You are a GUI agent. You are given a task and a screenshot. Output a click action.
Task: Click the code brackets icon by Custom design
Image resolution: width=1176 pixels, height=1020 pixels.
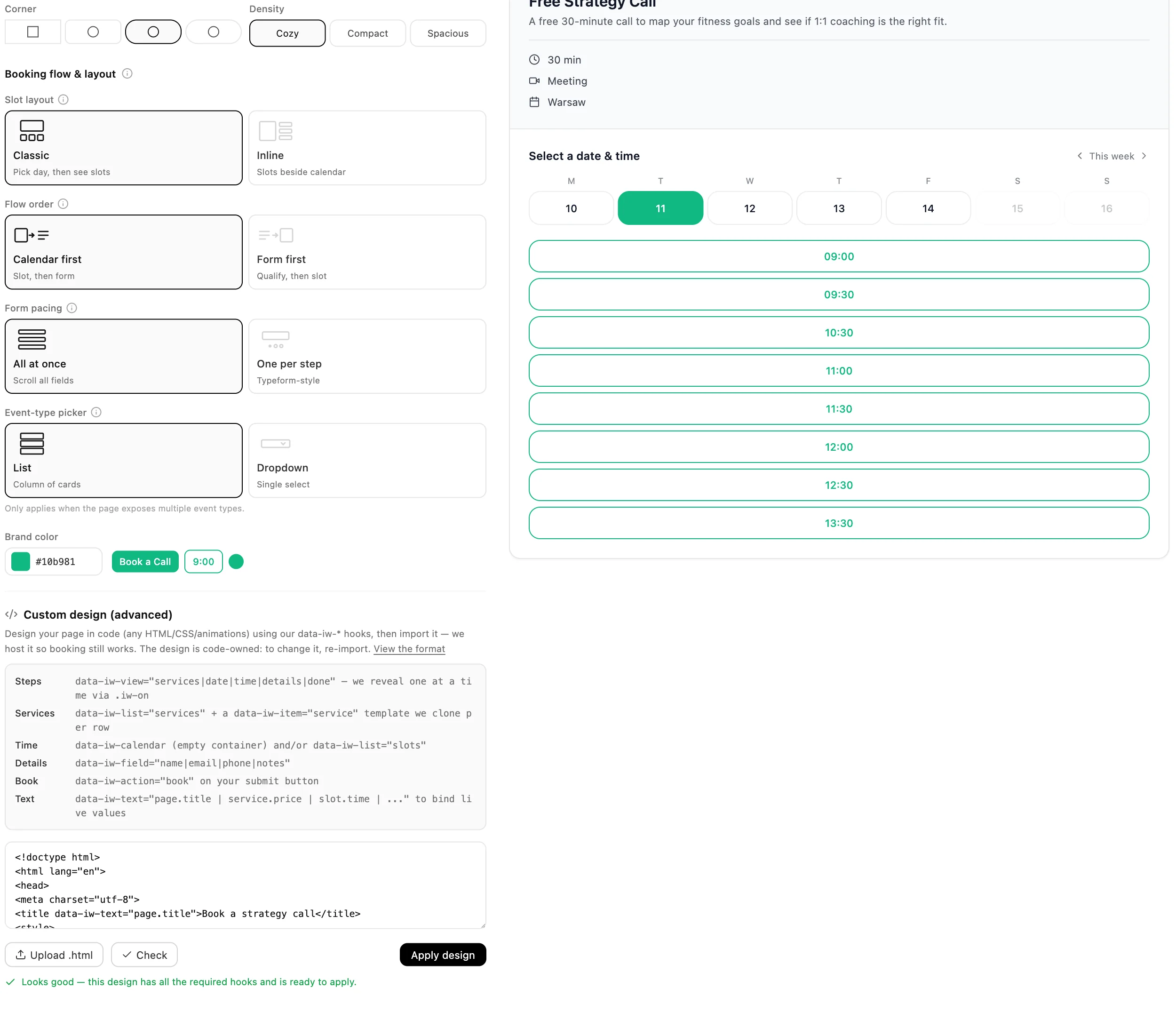11,614
